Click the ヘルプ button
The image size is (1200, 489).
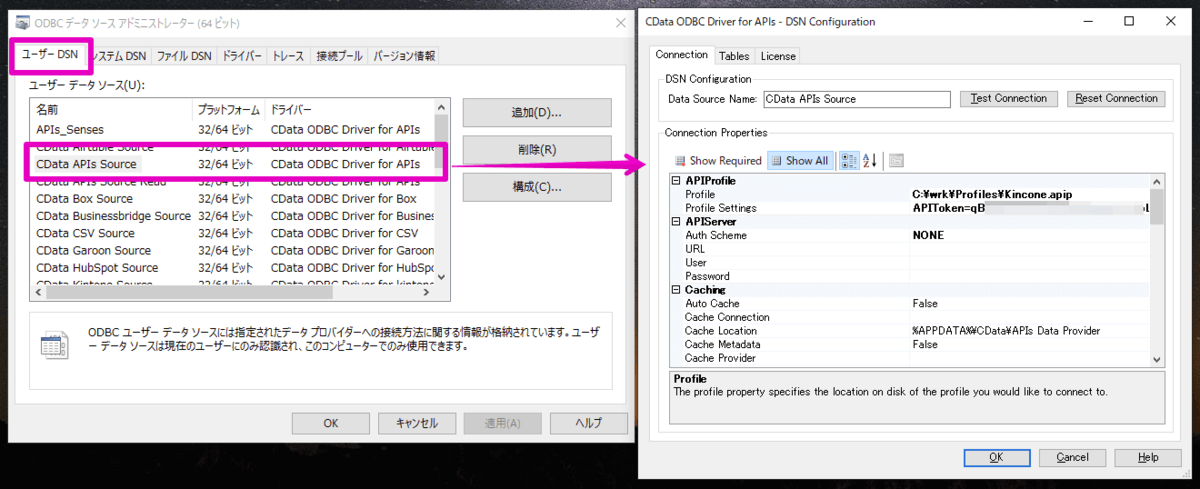589,423
